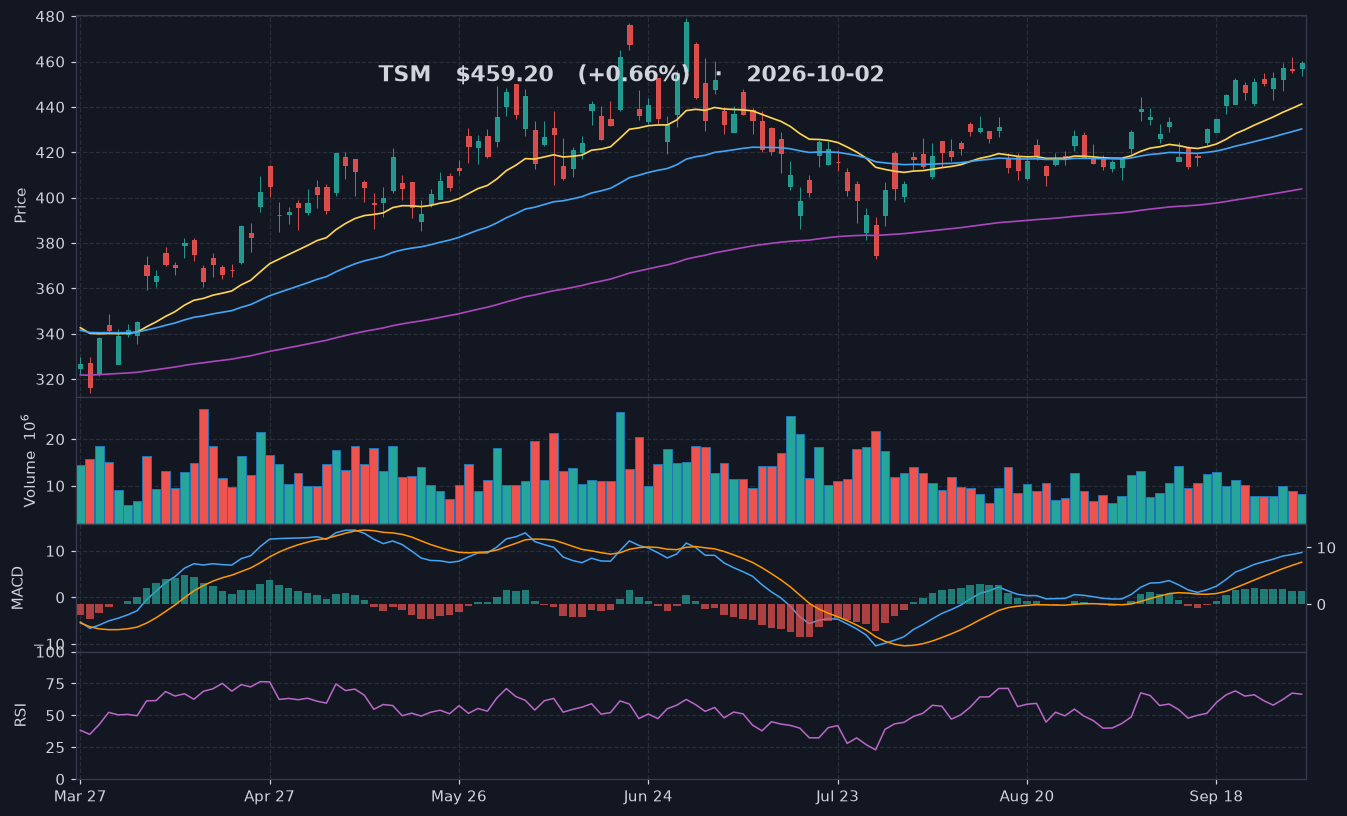Click the MACD axis label
This screenshot has height=816, width=1347.
(x=17, y=588)
